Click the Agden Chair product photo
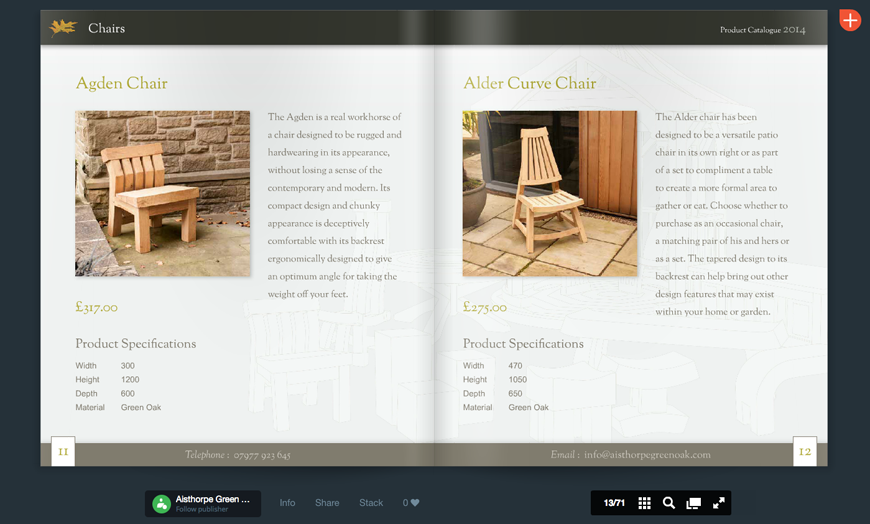The image size is (870, 524). point(162,193)
